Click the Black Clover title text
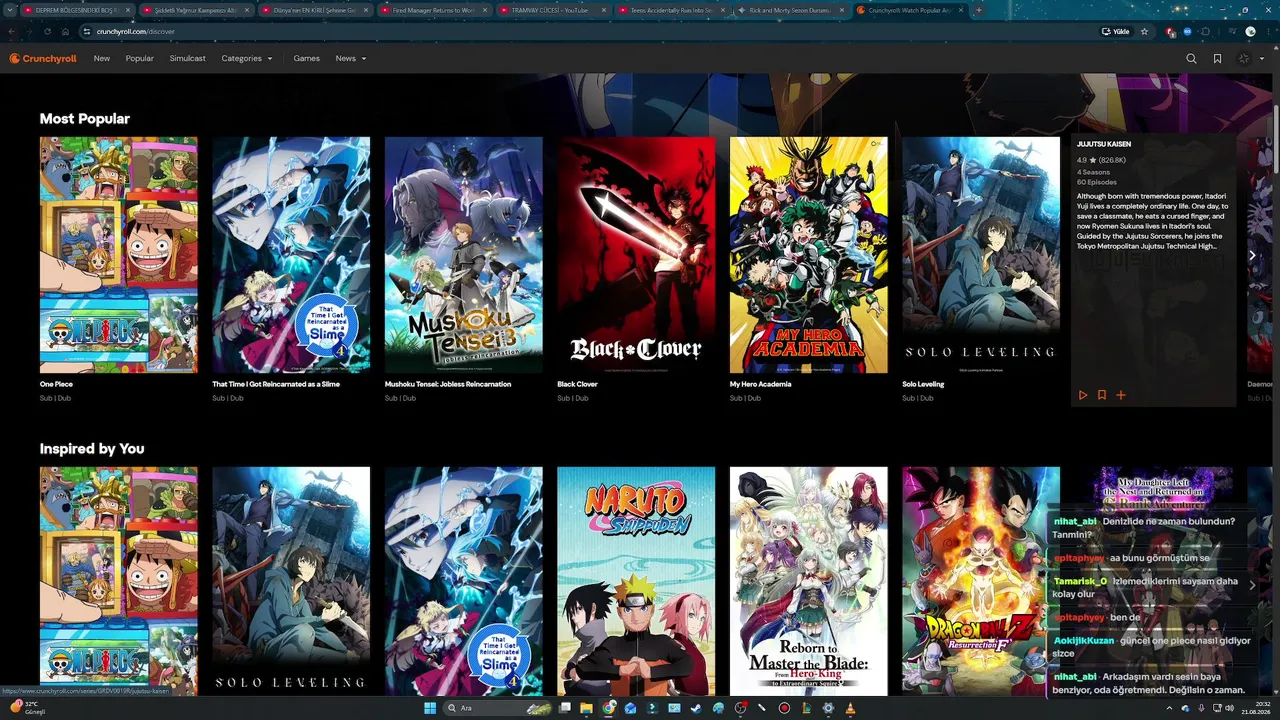Image resolution: width=1280 pixels, height=720 pixels. pos(577,384)
